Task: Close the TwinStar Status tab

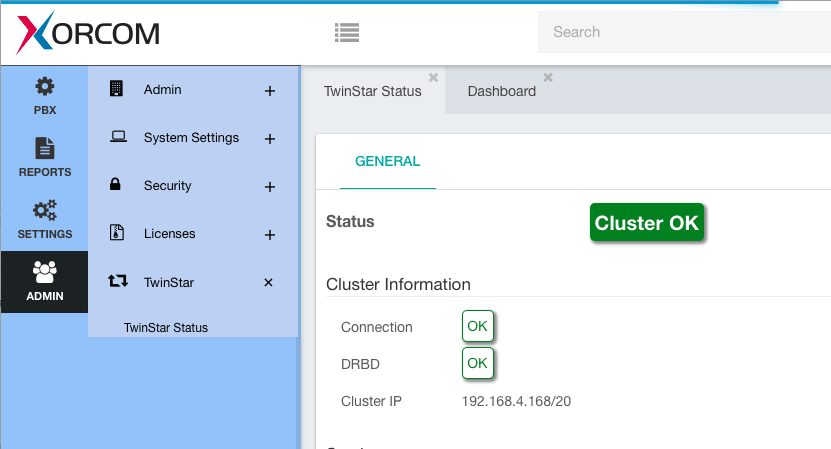Action: (x=434, y=77)
